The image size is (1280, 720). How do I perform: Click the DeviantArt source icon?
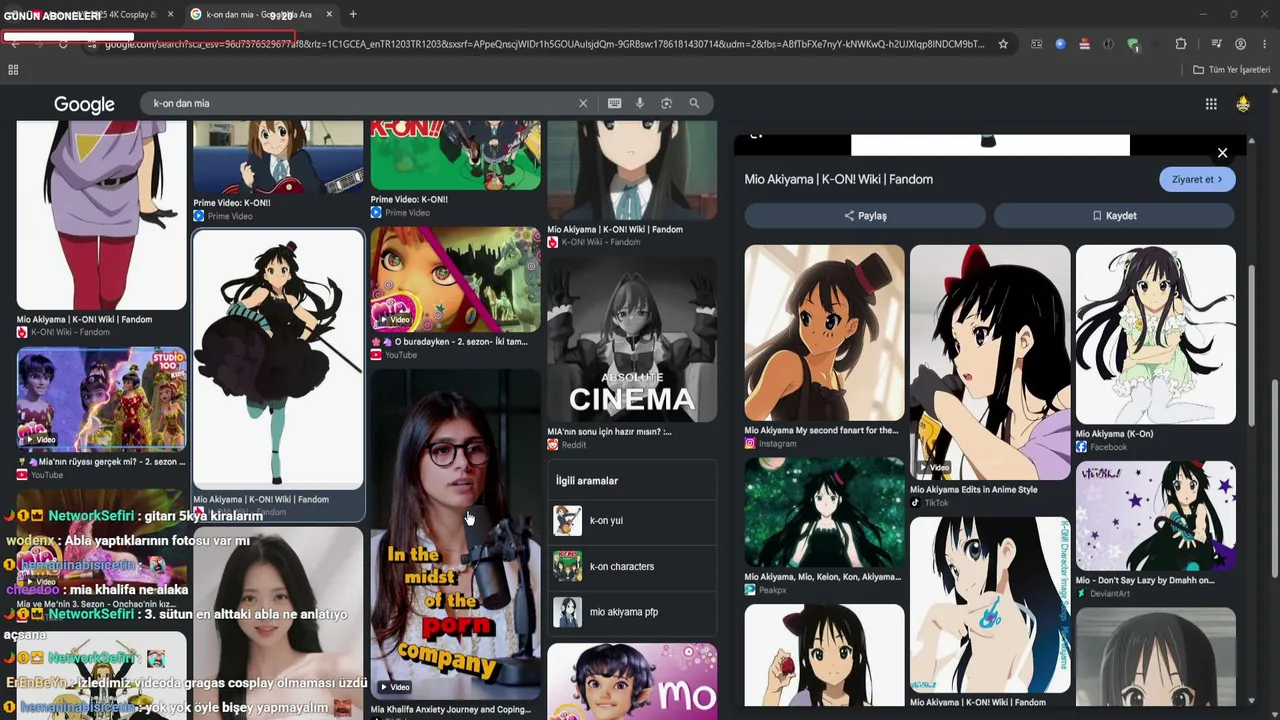pos(1081,594)
